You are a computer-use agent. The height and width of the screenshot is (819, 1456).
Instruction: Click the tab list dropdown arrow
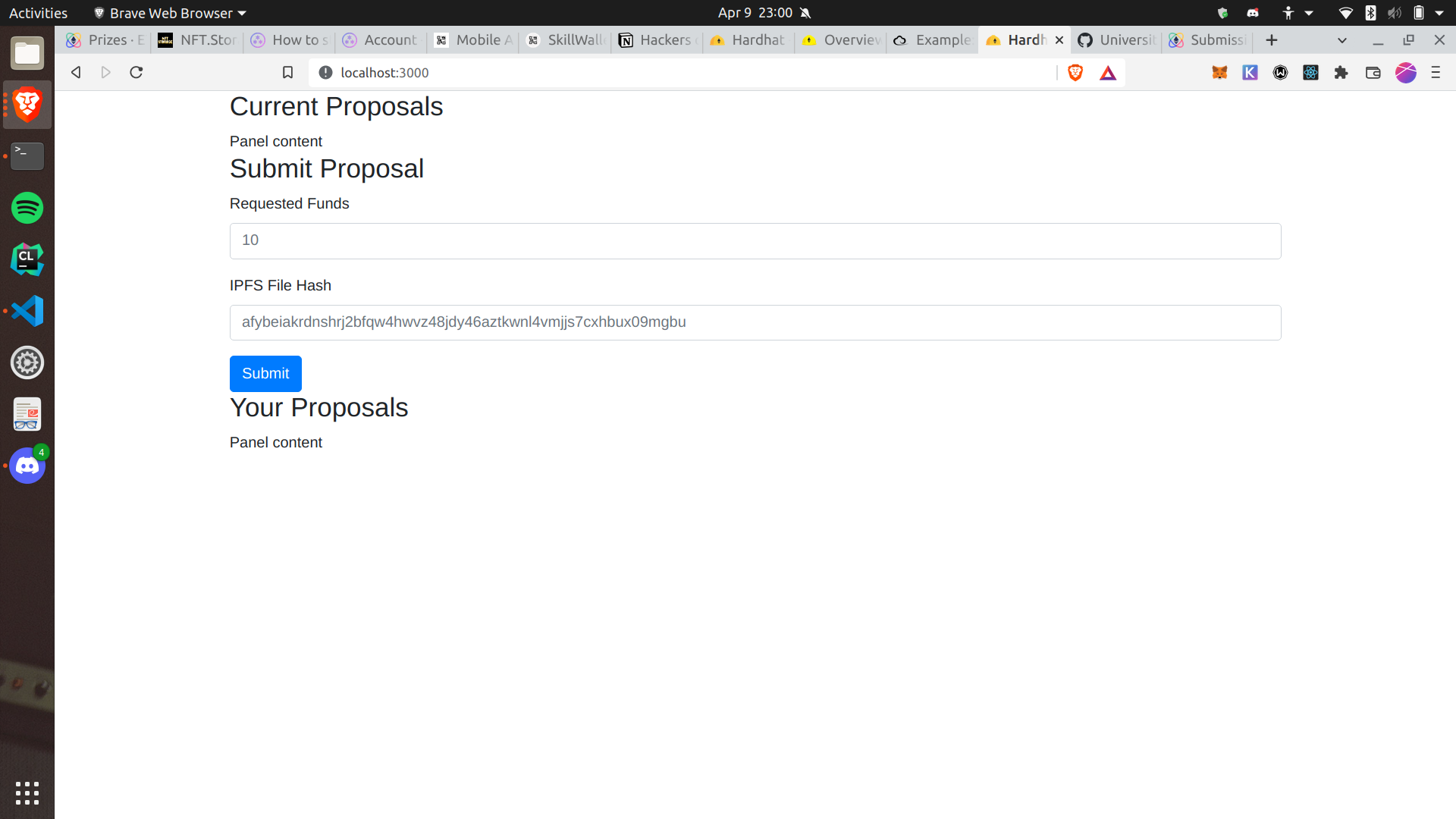(x=1342, y=40)
